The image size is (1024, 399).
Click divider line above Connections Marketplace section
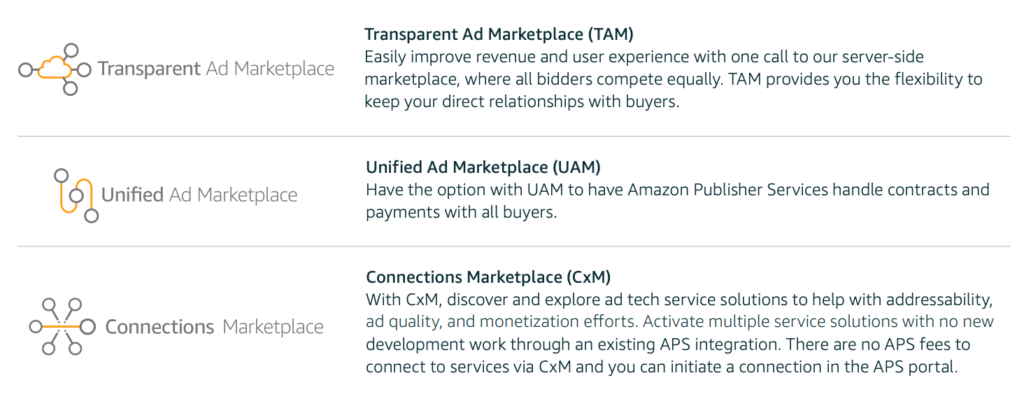[514, 246]
